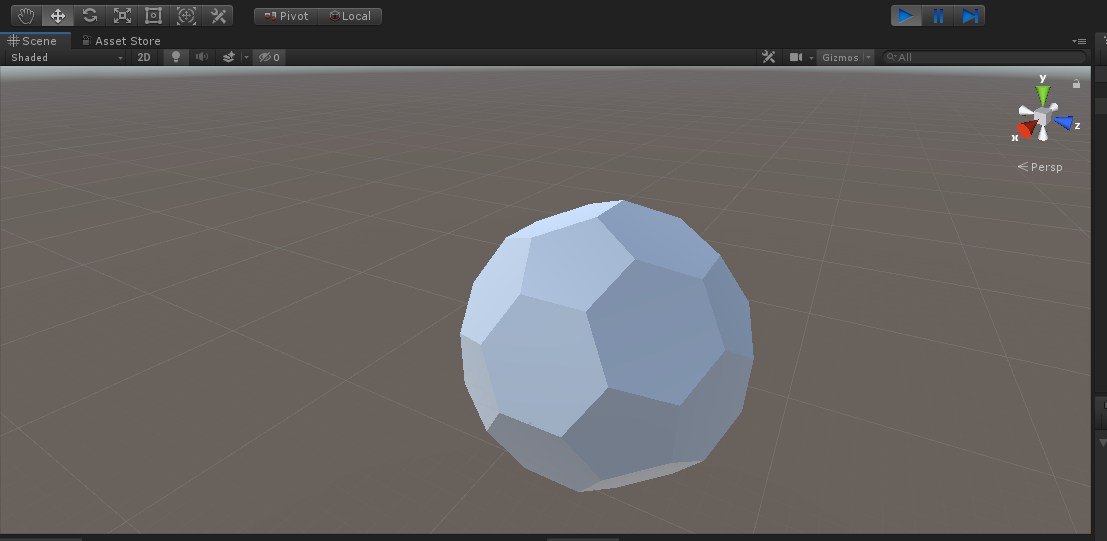The height and width of the screenshot is (541, 1107).
Task: Expand scene camera dropdown arrow
Action: pos(811,57)
